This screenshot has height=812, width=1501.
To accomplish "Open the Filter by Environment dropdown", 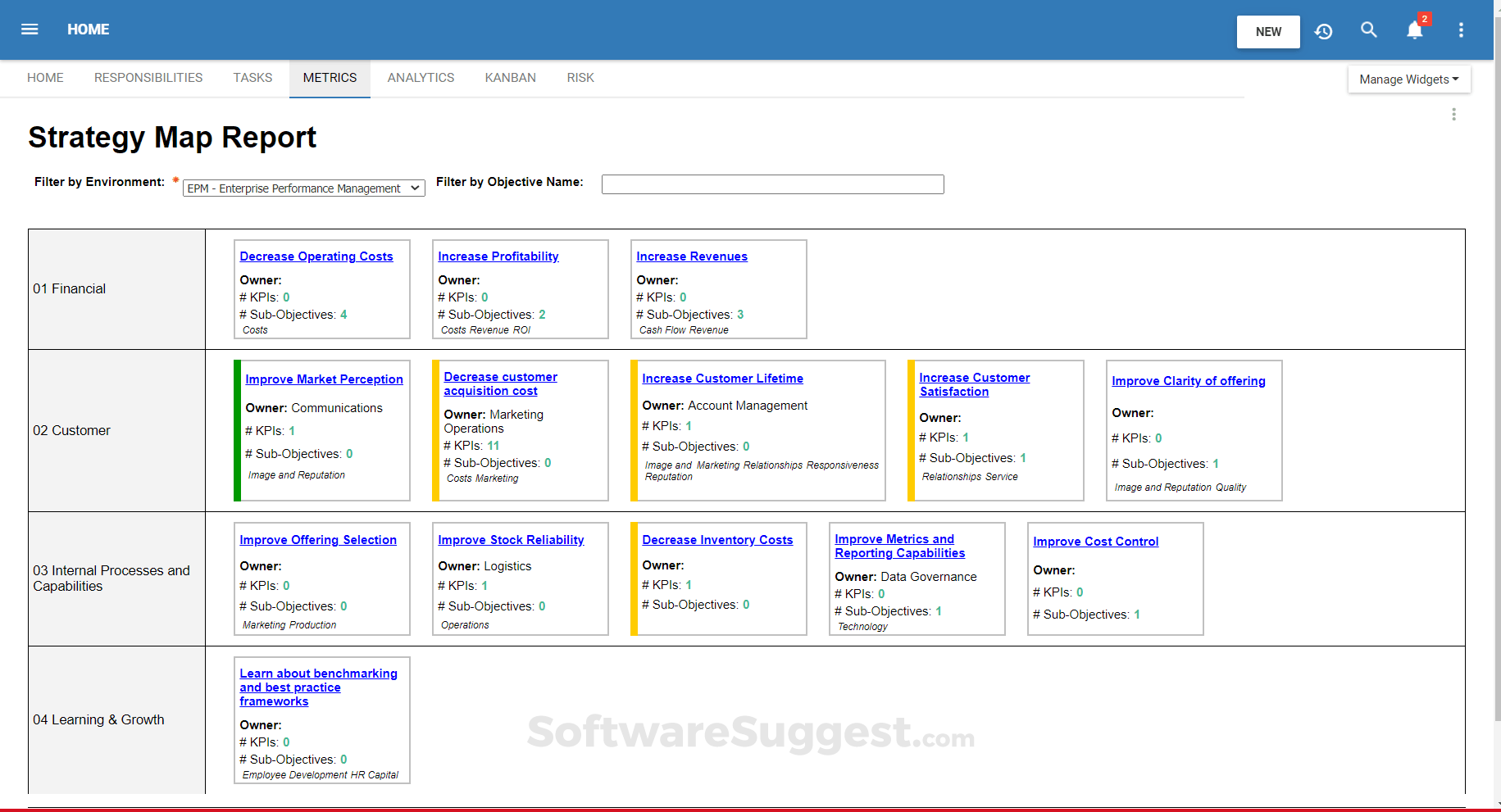I will coord(302,188).
